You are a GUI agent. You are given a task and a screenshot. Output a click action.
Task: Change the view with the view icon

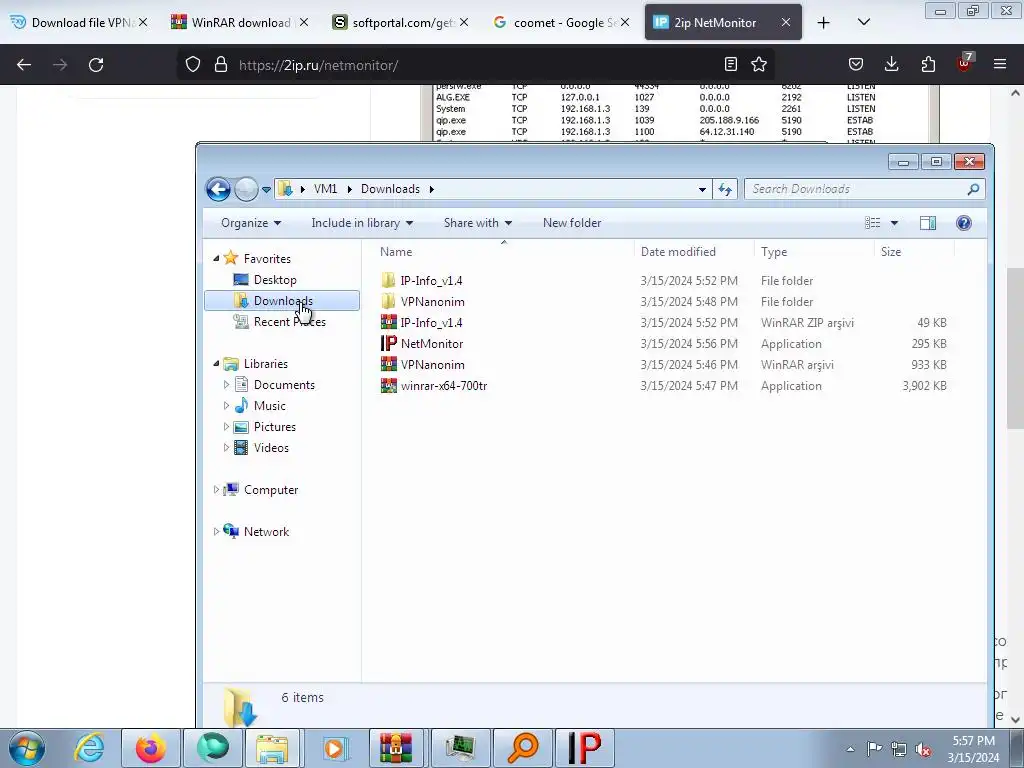[872, 223]
